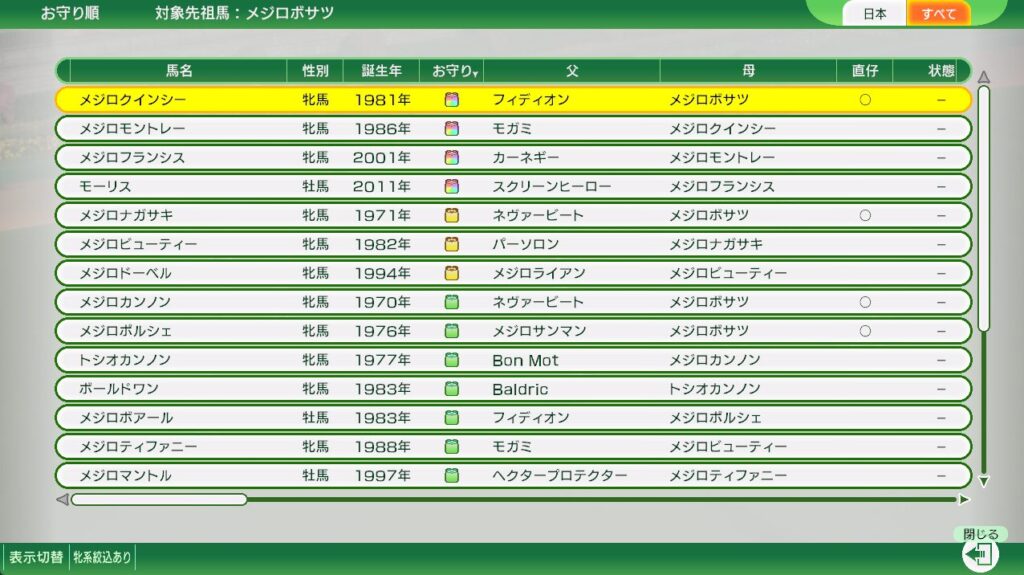Click the green charm icon for メジロマントル
The height and width of the screenshot is (575, 1024).
pyautogui.click(x=451, y=476)
